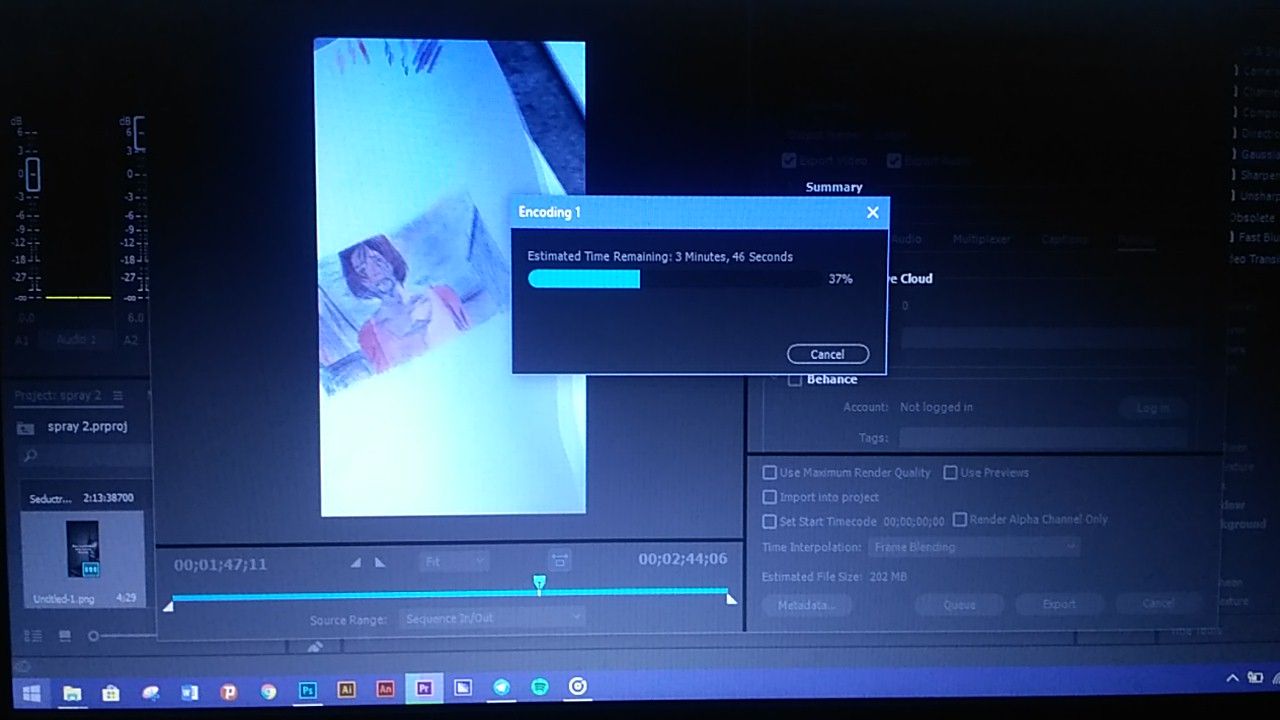Open Microsoft Store from taskbar
The image size is (1280, 720).
[111, 691]
